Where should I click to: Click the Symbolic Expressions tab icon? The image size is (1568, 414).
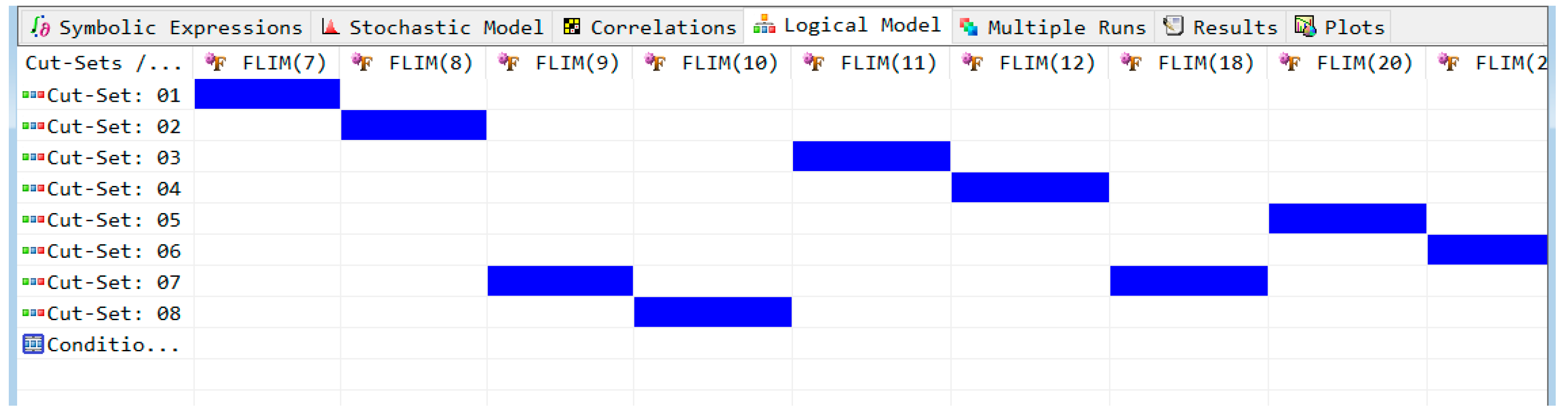[x=40, y=27]
